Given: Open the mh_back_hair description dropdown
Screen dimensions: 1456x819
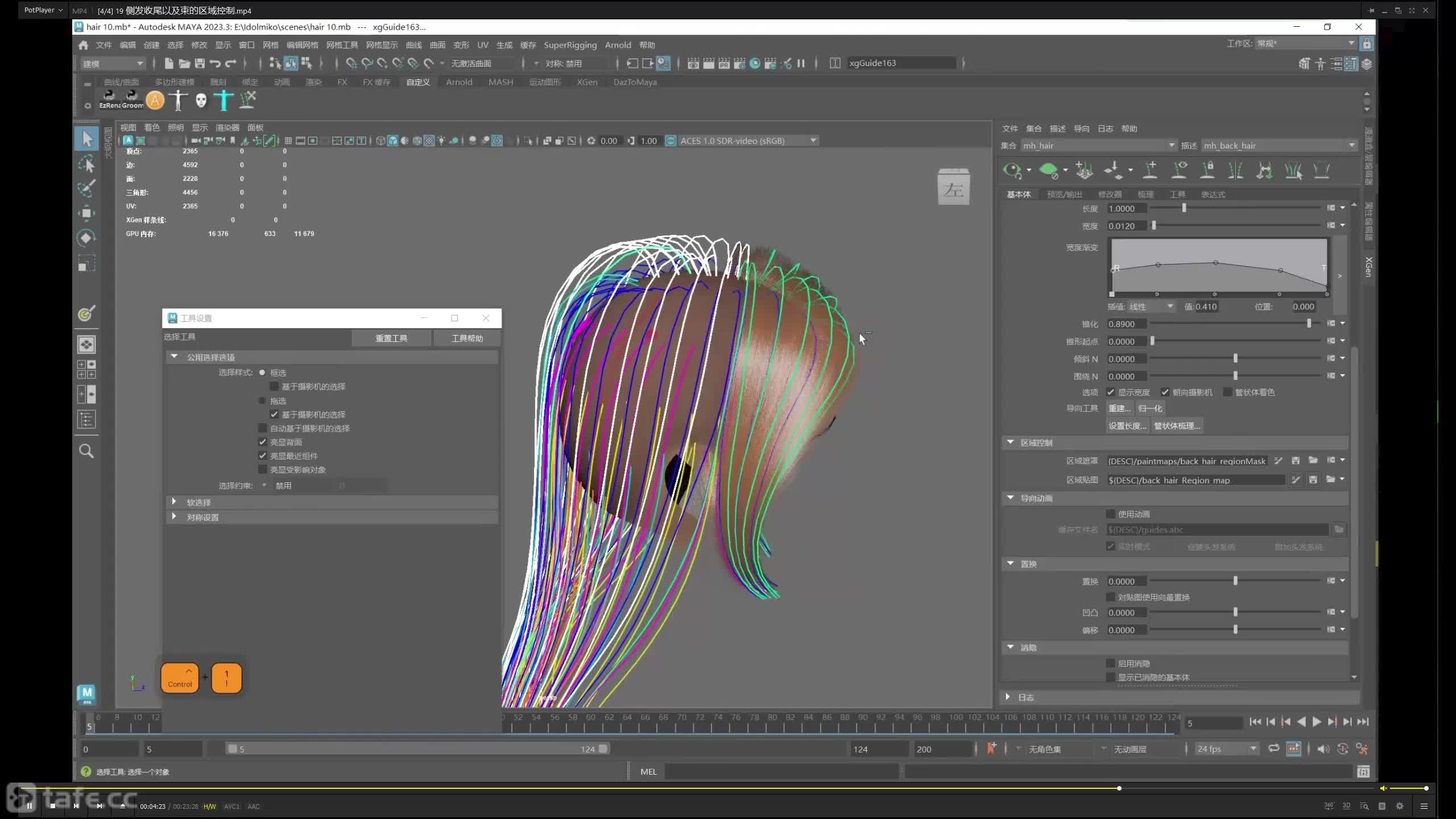Looking at the screenshot, I should tap(1279, 146).
